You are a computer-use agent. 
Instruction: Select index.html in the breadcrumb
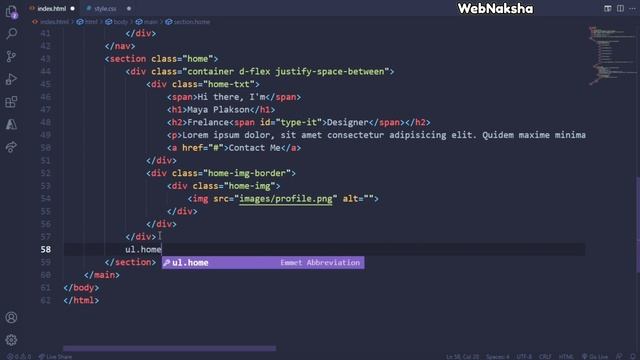point(54,22)
